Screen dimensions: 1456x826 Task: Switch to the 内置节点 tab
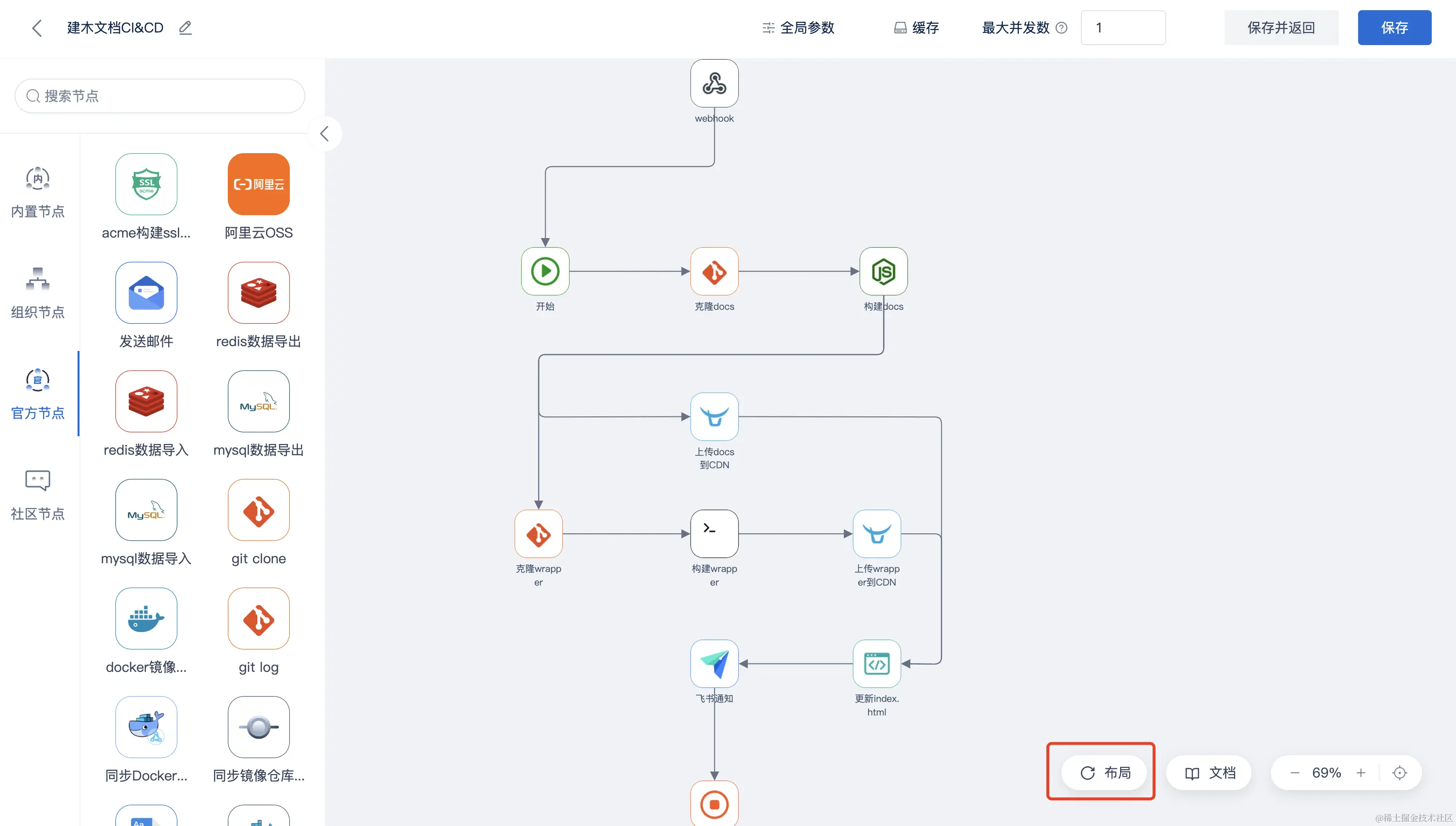37,192
